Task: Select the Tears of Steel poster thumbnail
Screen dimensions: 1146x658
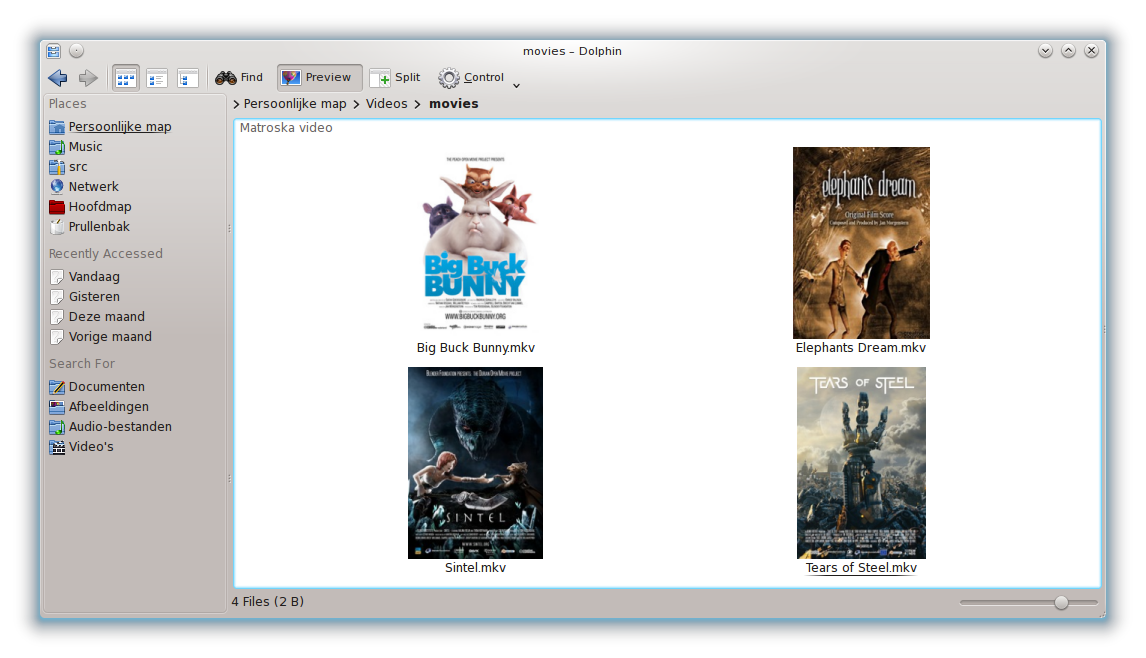Action: pos(861,463)
